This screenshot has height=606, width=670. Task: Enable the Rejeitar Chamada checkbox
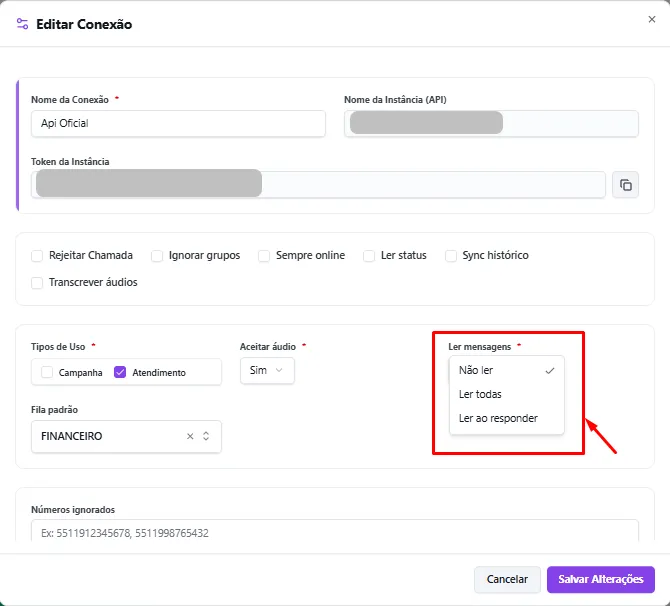click(37, 256)
